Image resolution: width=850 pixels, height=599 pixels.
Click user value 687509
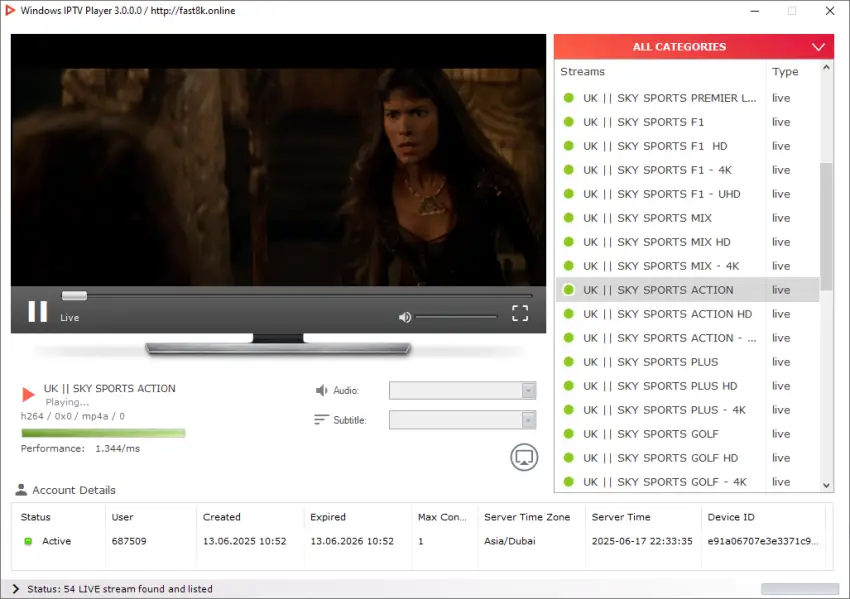(129, 541)
